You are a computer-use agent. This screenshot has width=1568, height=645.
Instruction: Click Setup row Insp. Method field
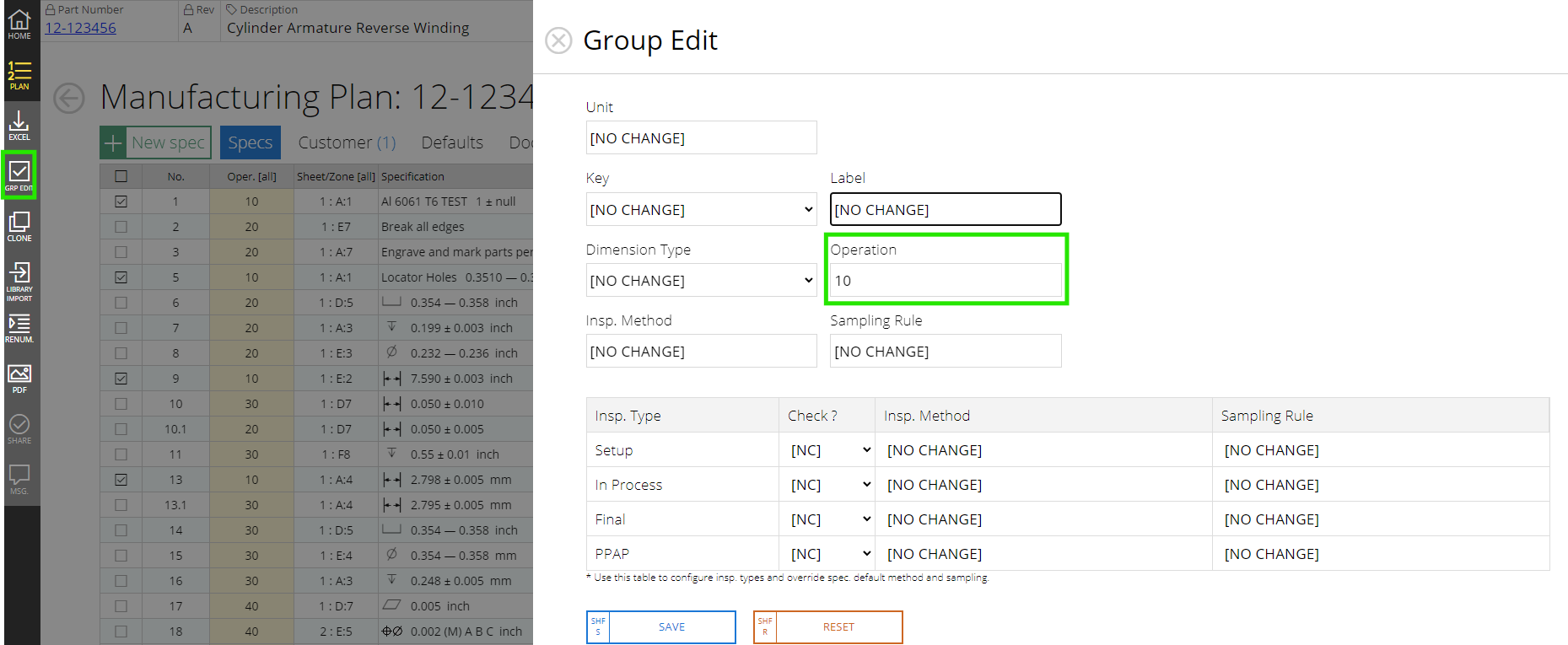click(x=1043, y=450)
